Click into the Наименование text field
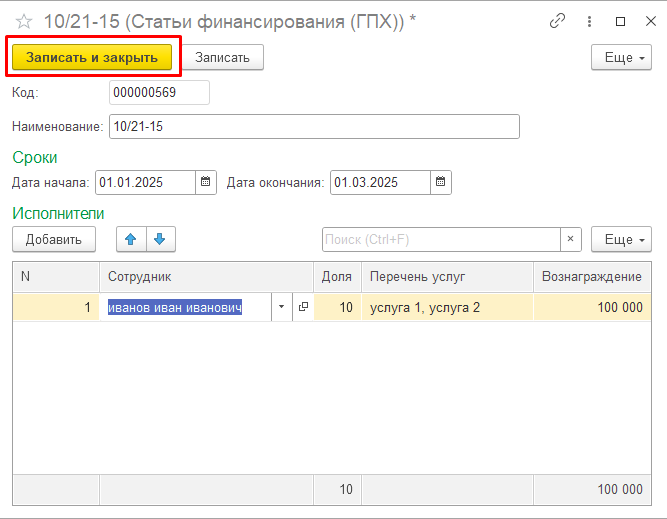The height and width of the screenshot is (519, 667). tap(314, 127)
